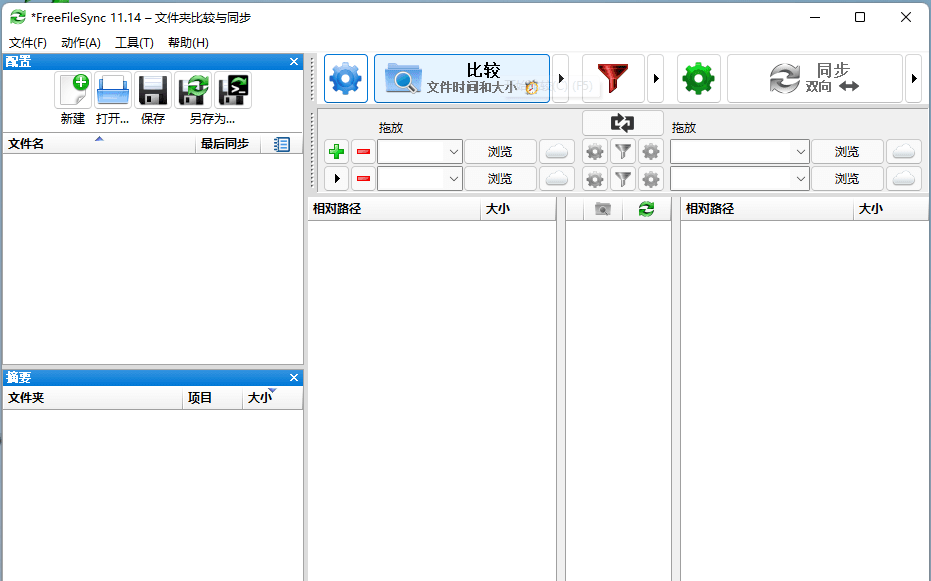The image size is (931, 581).
Task: Sort summary by 大小 column
Action: [x=273, y=398]
